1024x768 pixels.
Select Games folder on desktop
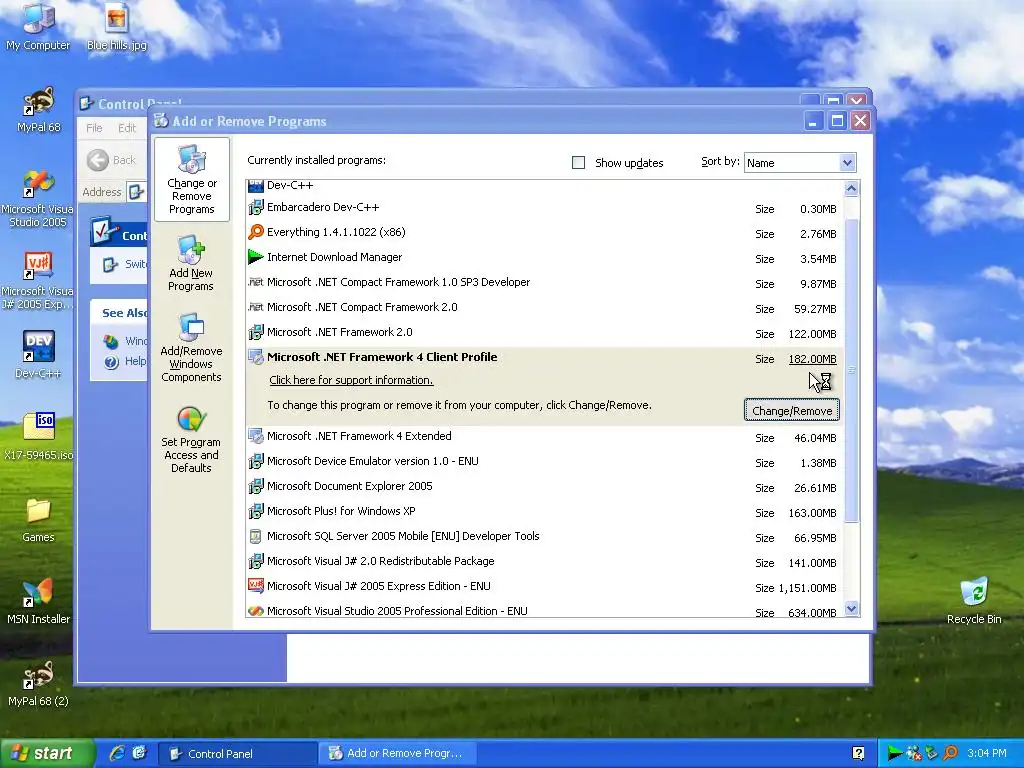[x=39, y=520]
